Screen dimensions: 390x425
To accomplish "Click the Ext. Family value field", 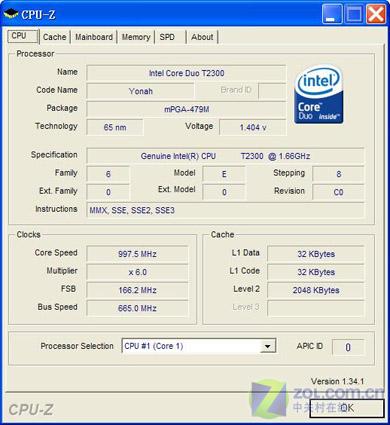I will (x=108, y=192).
